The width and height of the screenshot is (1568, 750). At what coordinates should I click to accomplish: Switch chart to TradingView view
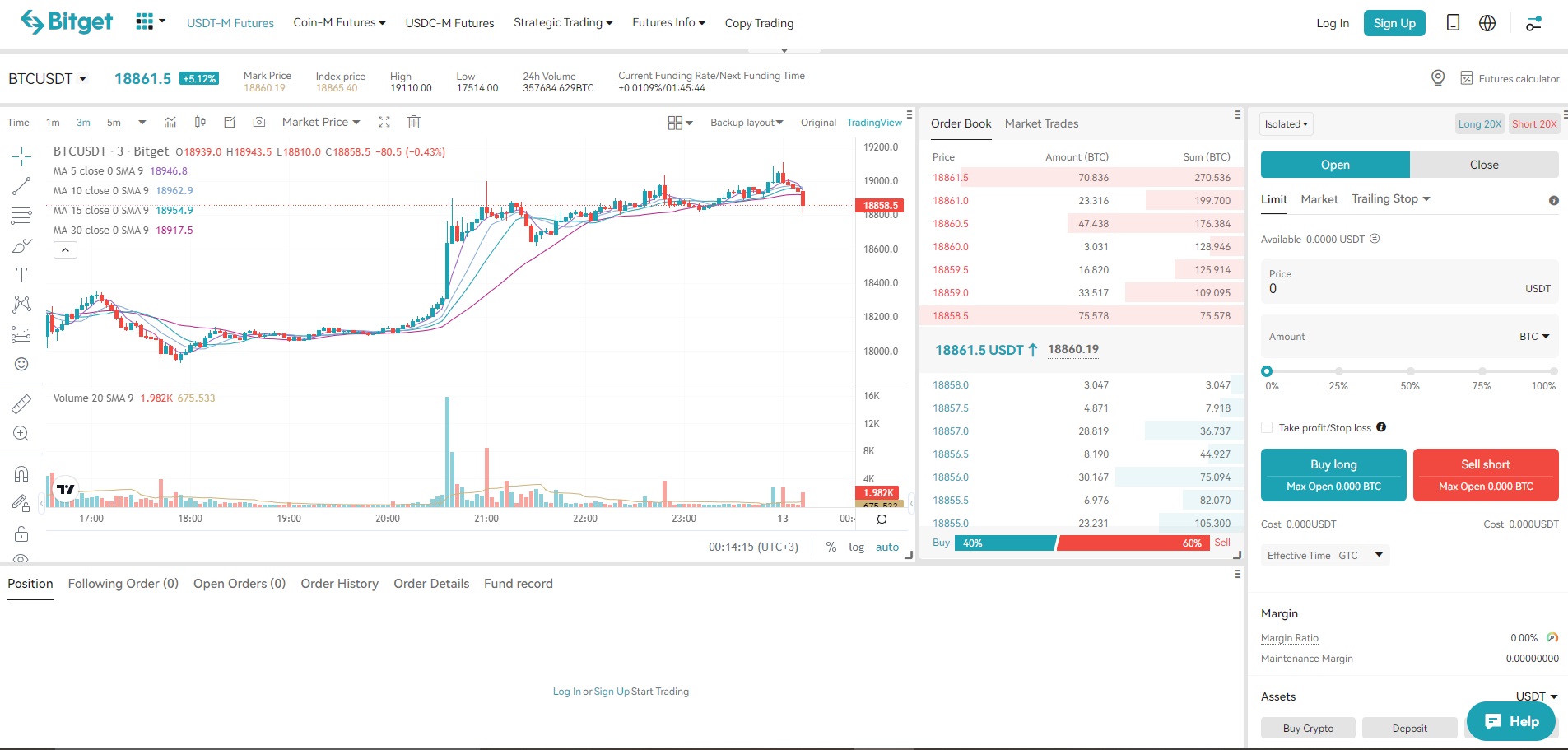click(874, 123)
